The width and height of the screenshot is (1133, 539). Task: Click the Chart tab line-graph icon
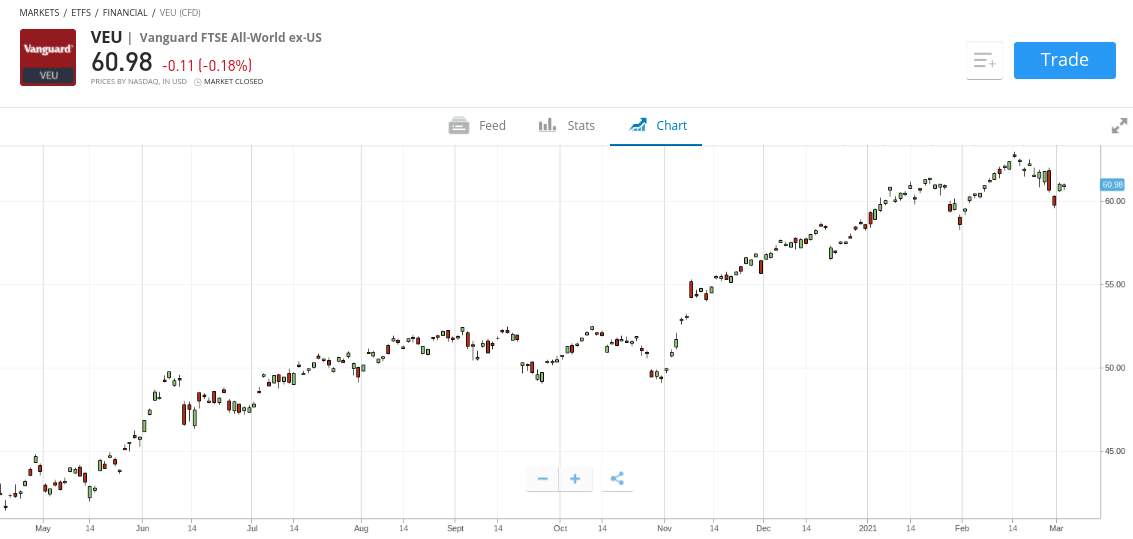click(638, 125)
